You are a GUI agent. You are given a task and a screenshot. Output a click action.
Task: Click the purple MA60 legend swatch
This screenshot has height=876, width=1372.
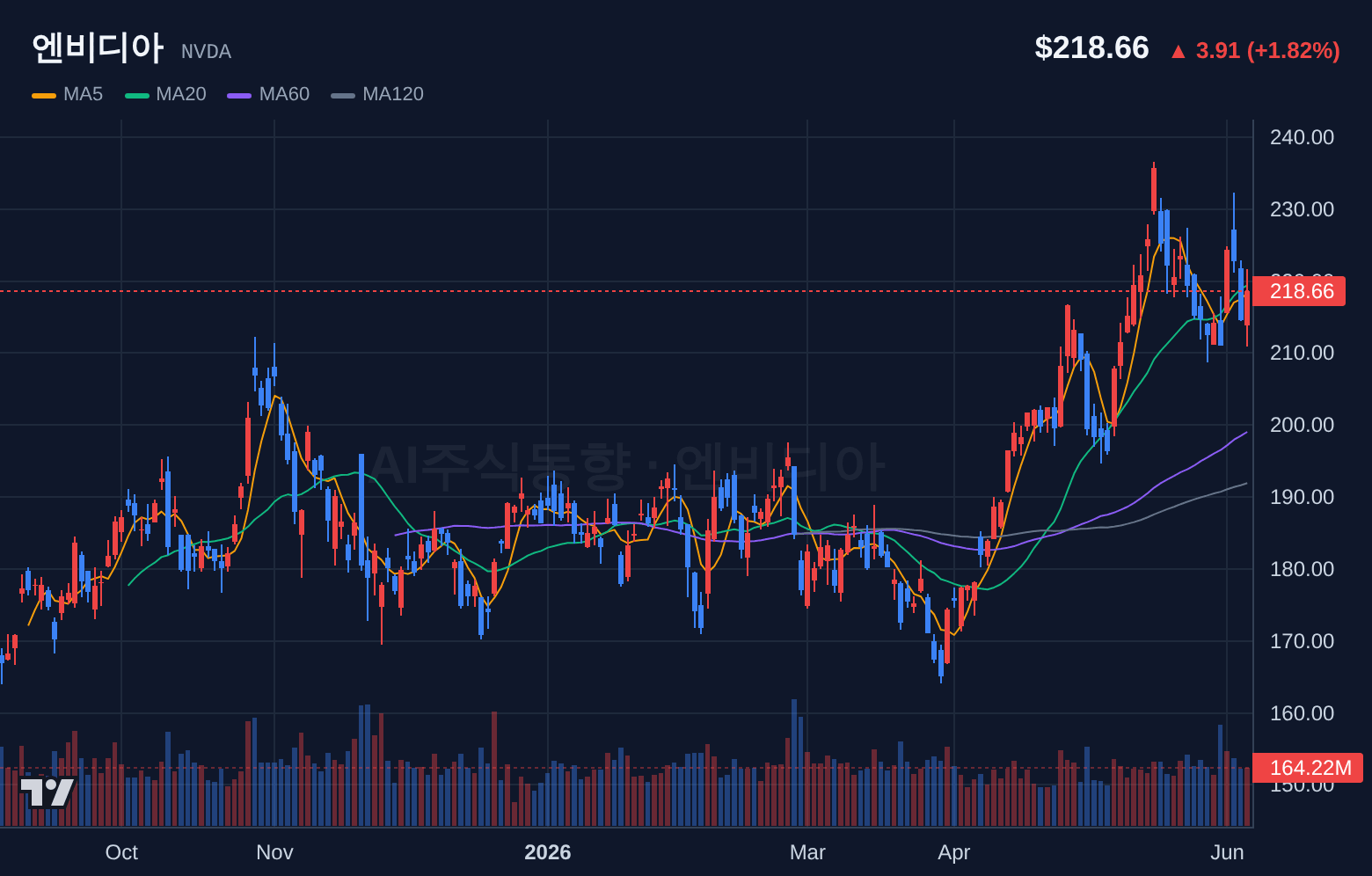239,95
